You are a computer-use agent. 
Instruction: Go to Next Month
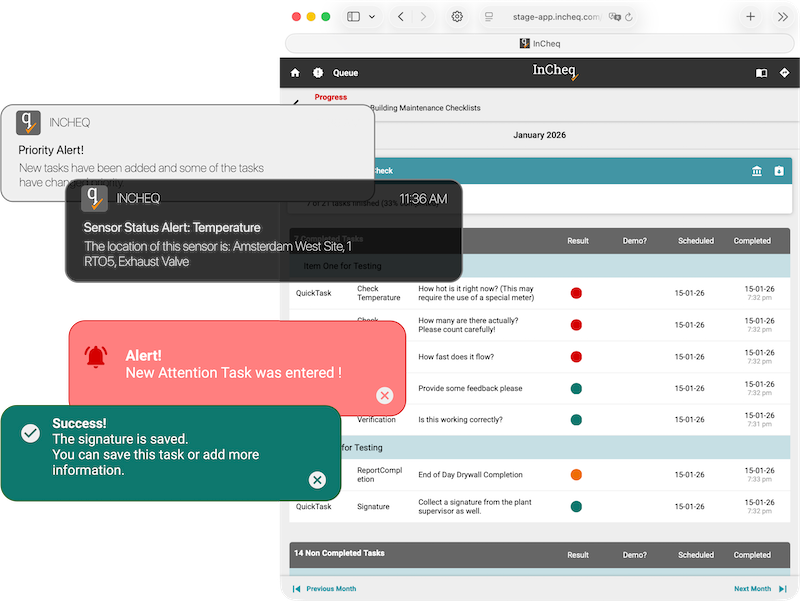[753, 589]
